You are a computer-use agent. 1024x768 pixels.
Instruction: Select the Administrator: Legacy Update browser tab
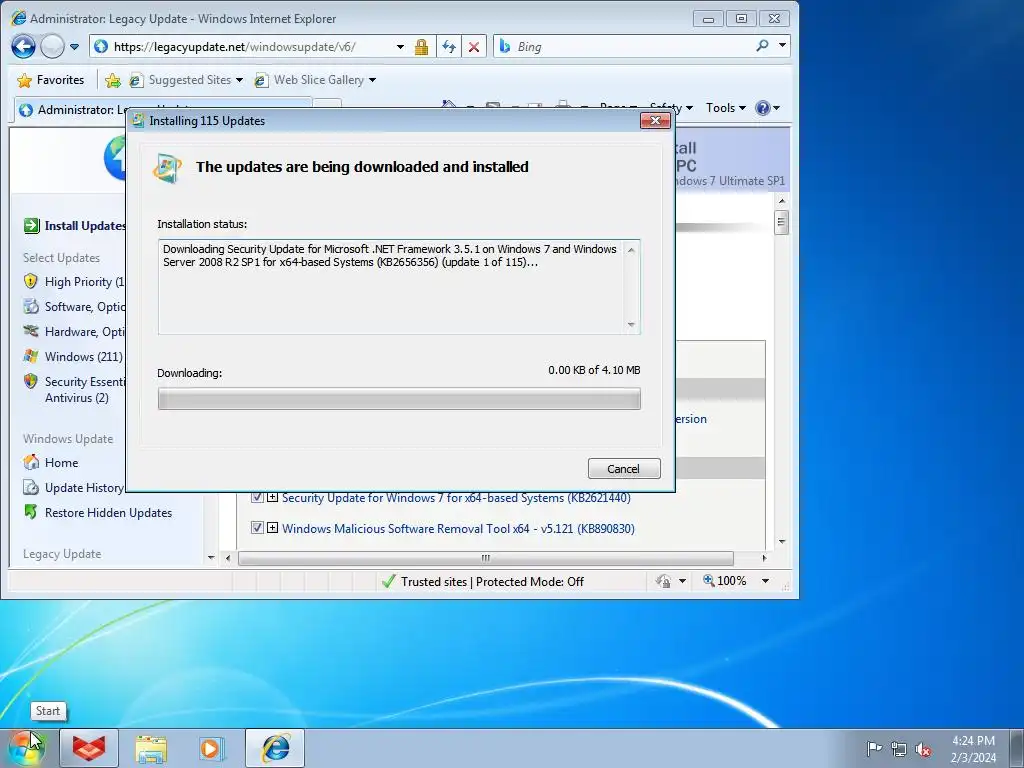click(72, 110)
